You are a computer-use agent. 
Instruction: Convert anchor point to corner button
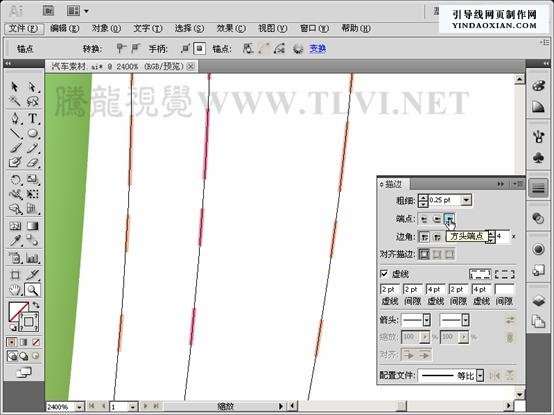point(121,48)
